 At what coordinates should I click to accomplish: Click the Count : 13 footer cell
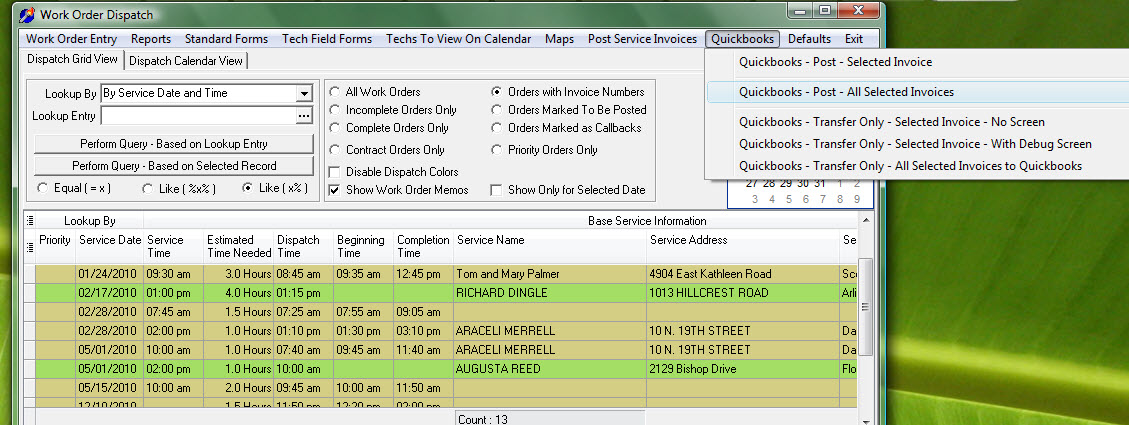tap(550, 419)
